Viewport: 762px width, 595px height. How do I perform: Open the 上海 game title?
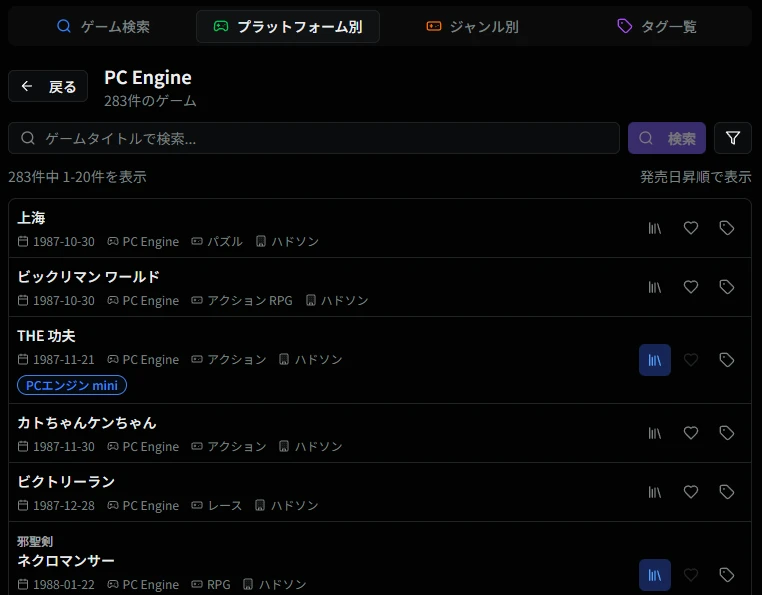pos(31,218)
